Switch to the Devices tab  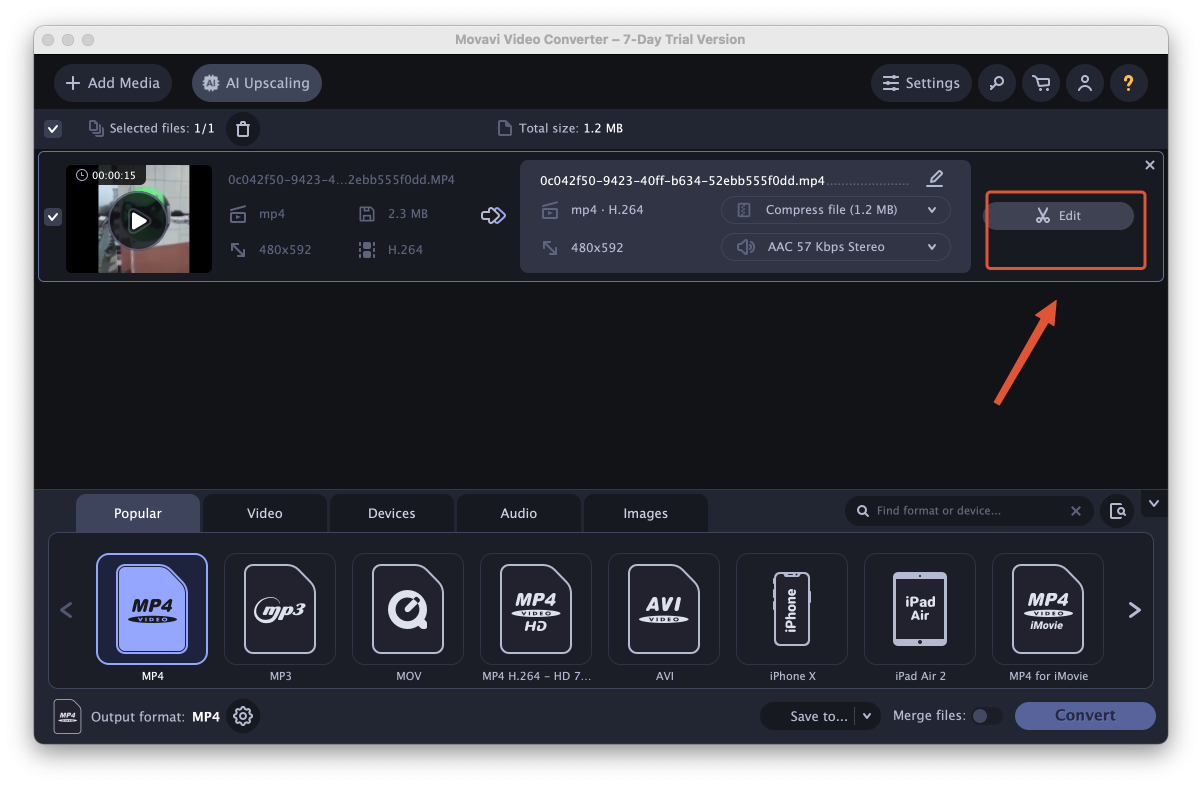(x=391, y=513)
